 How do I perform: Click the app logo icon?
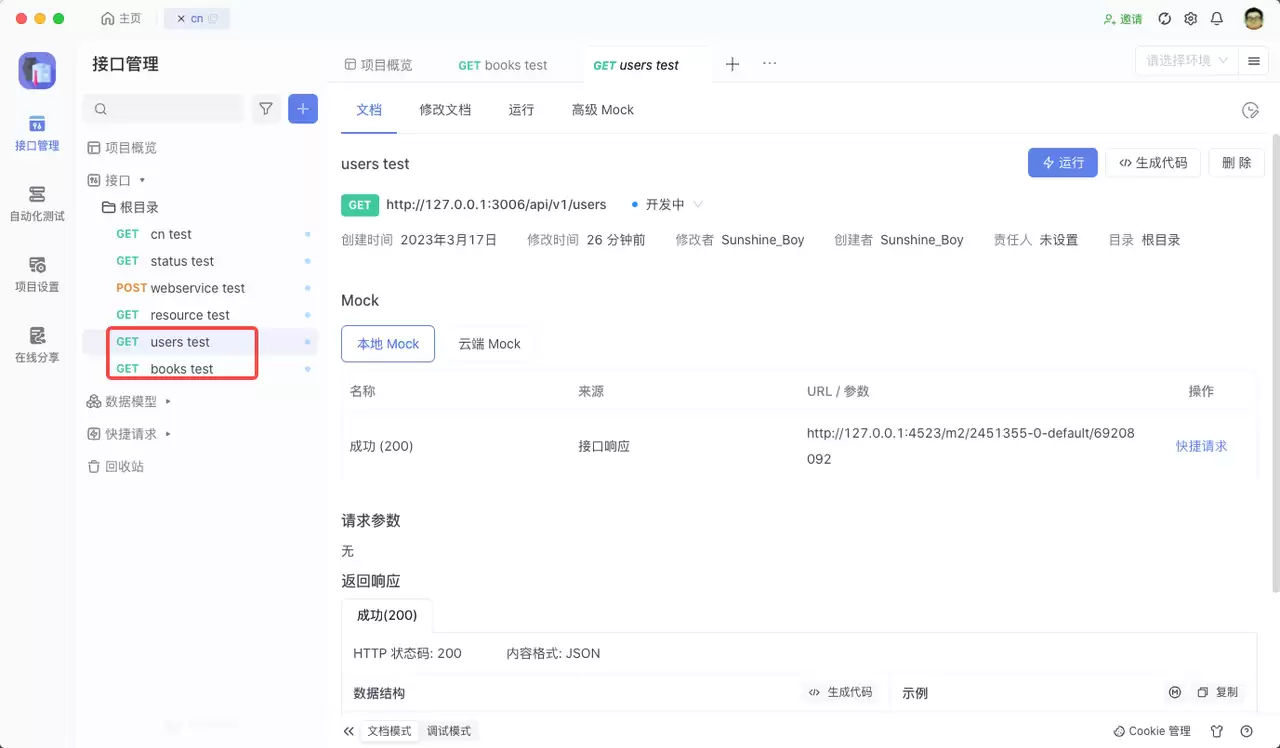tap(37, 71)
